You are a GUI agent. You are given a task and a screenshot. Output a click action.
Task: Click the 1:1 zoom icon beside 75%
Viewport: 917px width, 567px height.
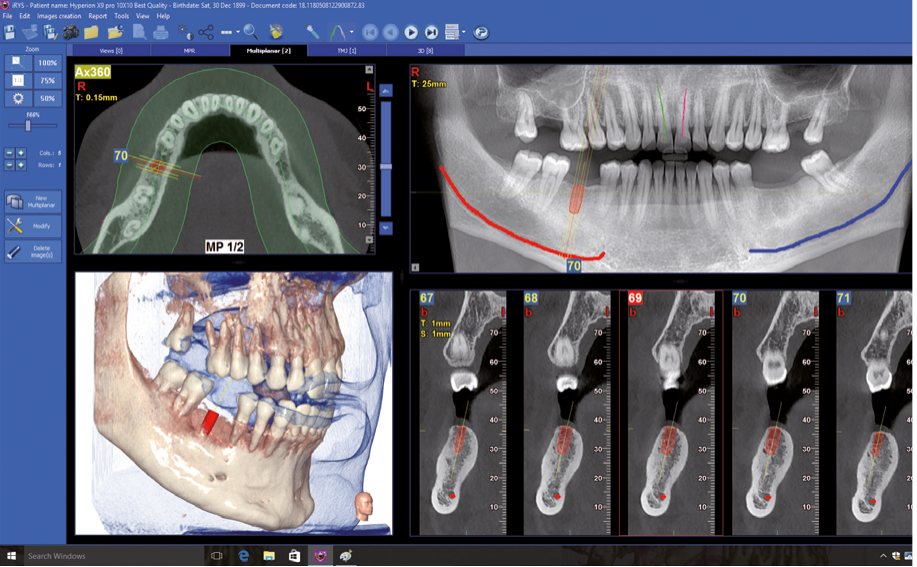coord(18,81)
